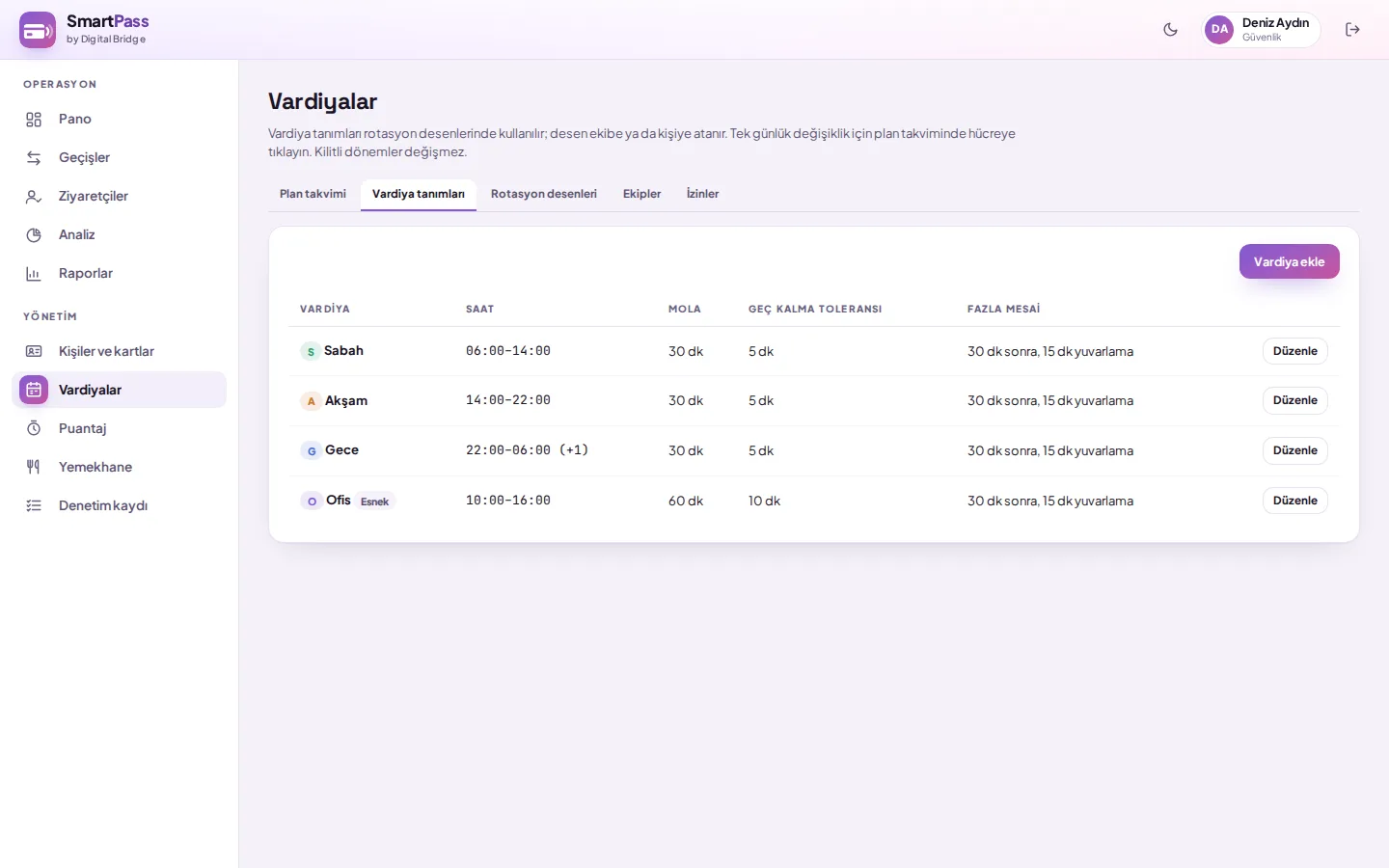Click the Ofis shift O badge

312,502
